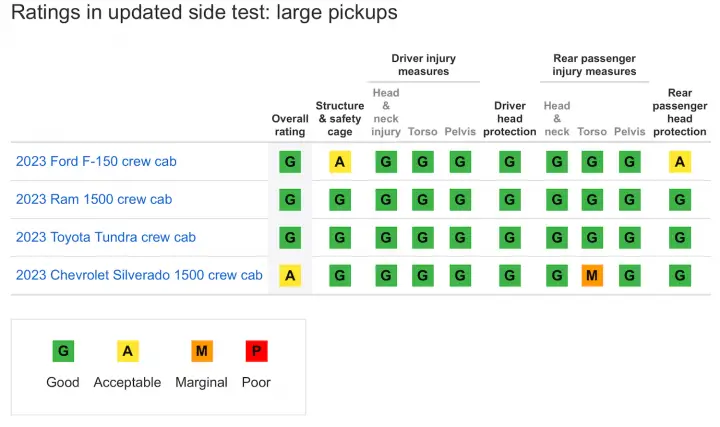Click the Ram 1500 rear passenger head protection rating
This screenshot has height=427, width=720.
click(x=680, y=200)
